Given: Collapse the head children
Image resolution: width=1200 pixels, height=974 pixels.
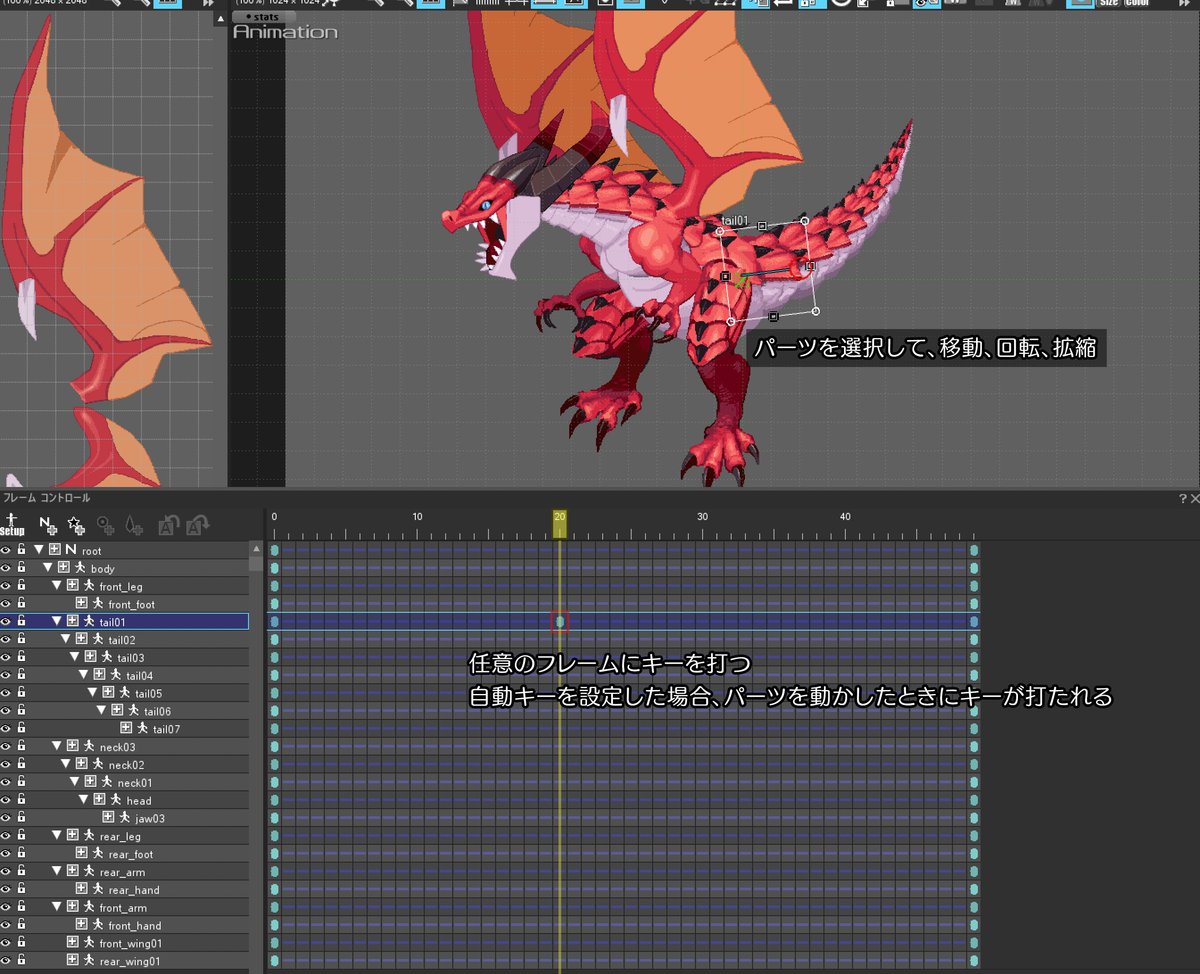Looking at the screenshot, I should [x=84, y=800].
